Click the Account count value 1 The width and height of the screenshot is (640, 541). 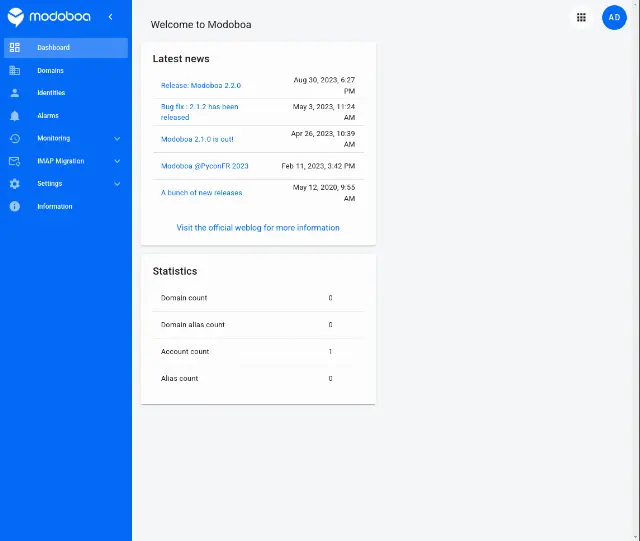point(330,352)
